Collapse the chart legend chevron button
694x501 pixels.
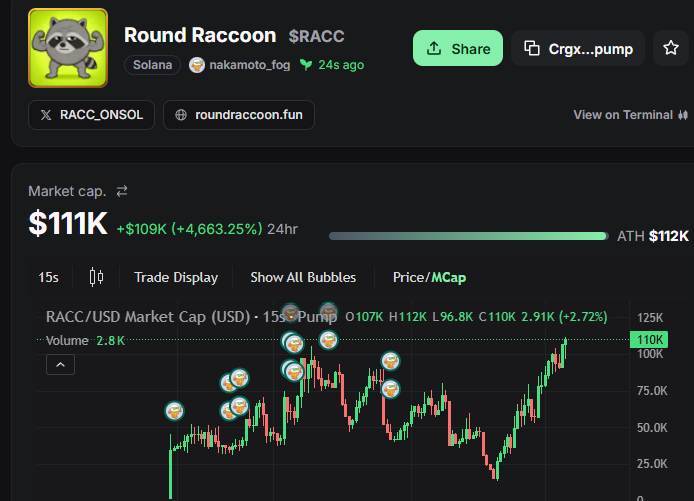60,365
